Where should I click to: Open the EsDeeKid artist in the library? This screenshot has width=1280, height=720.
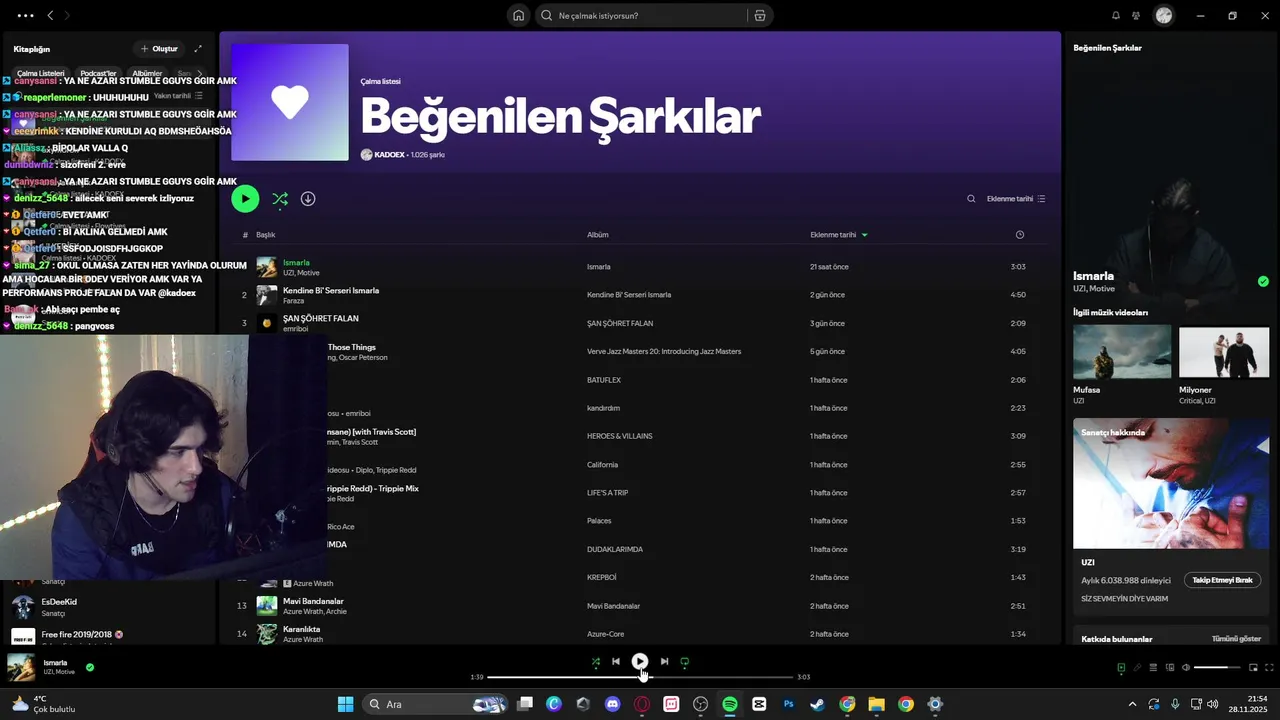[x=108, y=606]
